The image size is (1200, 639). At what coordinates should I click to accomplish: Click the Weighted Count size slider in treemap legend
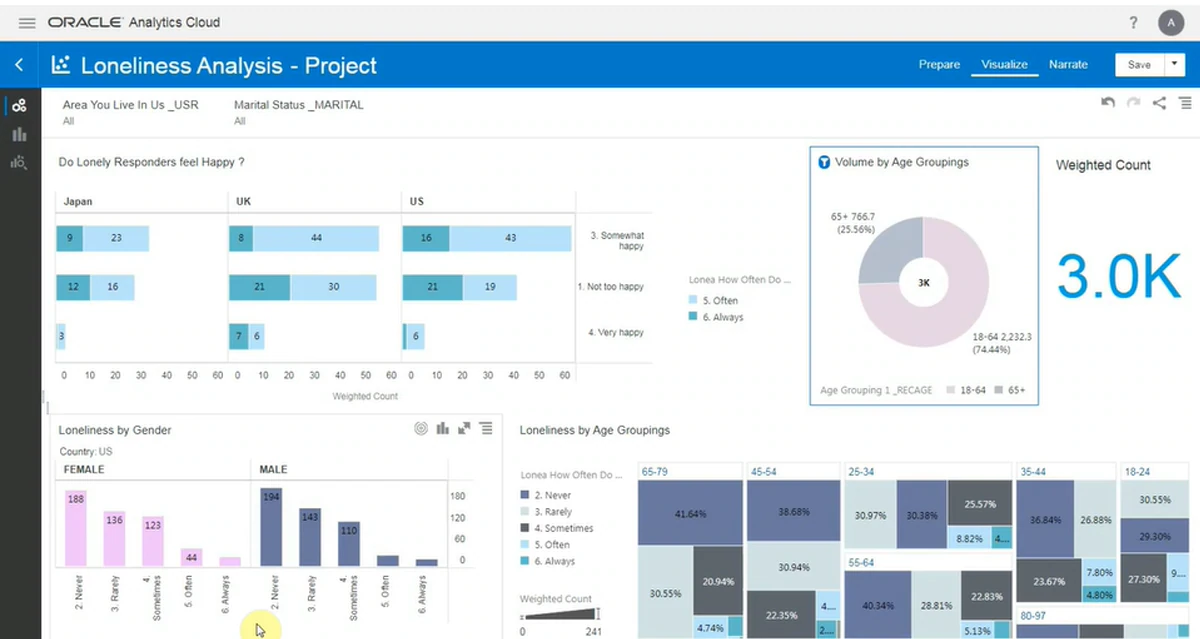pos(558,615)
